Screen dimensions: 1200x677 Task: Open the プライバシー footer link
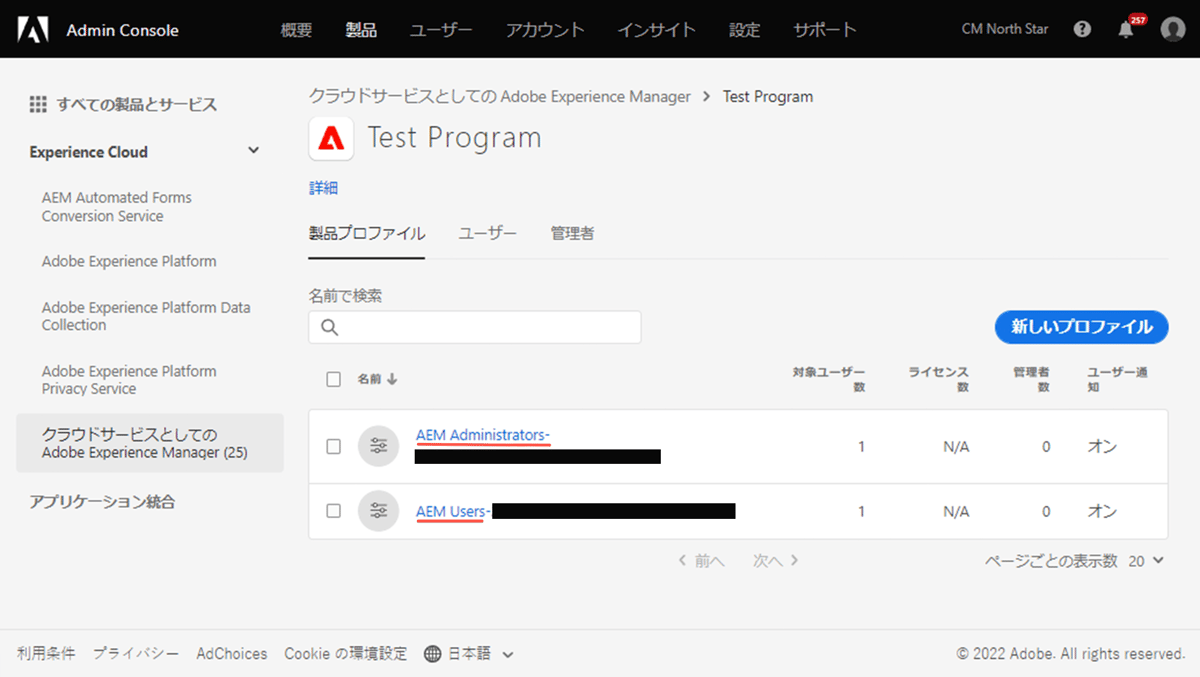click(x=136, y=654)
